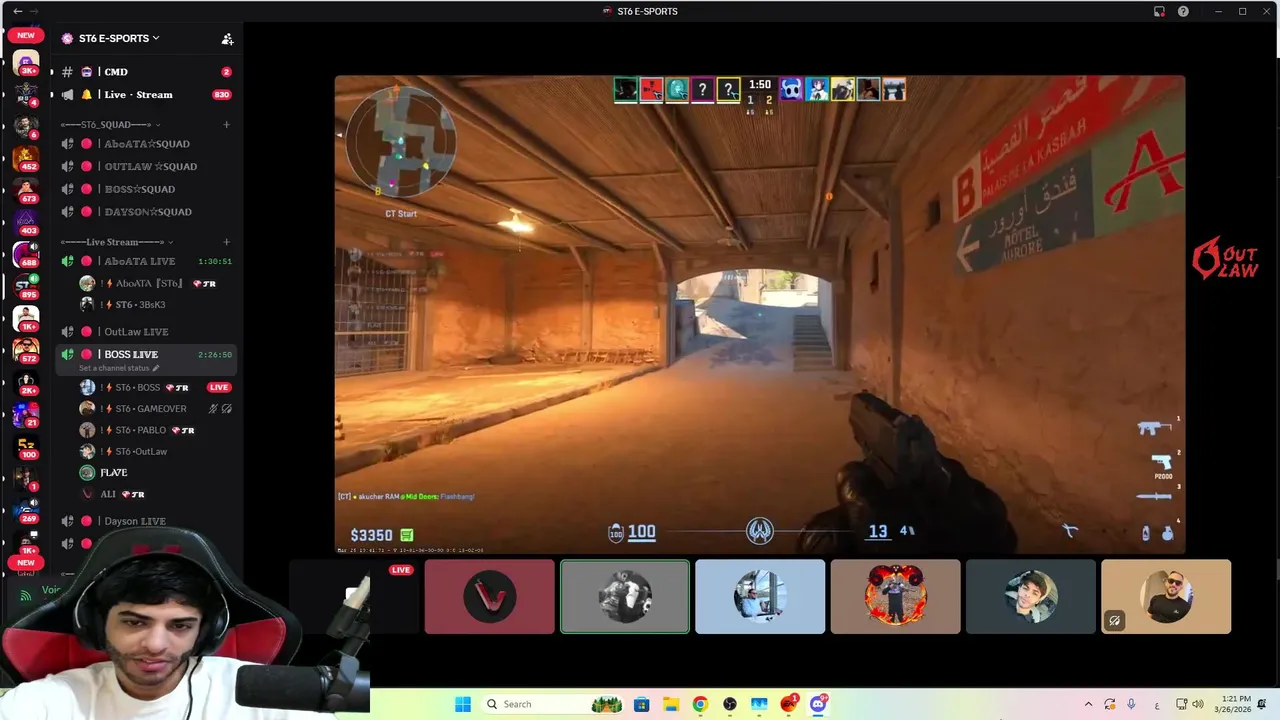Open File Explorer from taskbar
Screen dimensions: 1280x720
670,704
